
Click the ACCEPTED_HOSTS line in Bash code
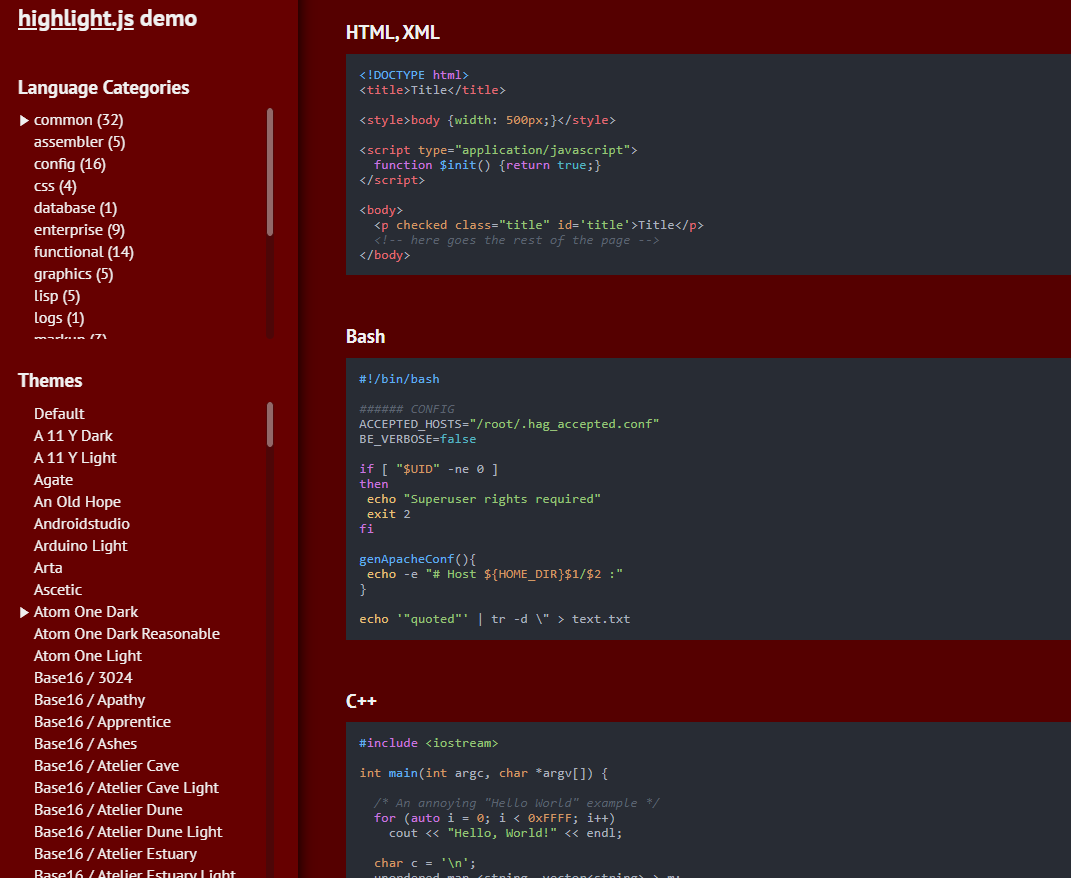[510, 424]
